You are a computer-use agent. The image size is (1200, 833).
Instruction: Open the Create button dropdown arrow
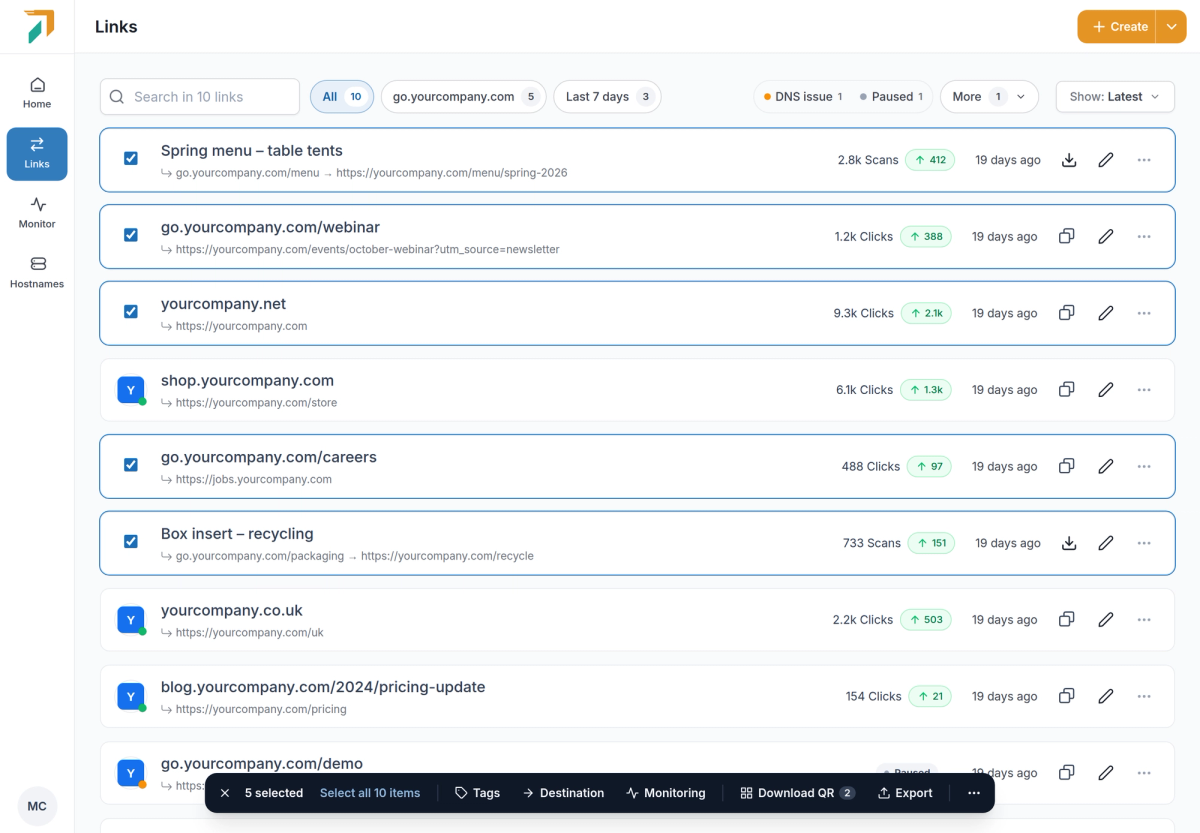click(1171, 27)
